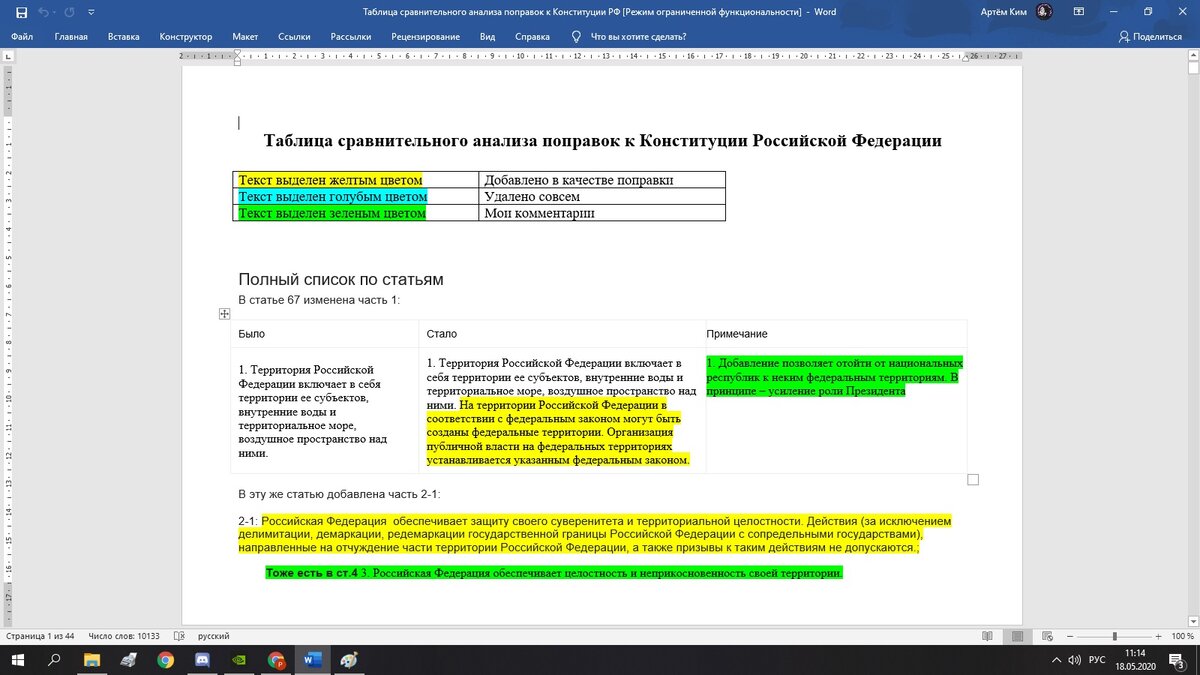The width and height of the screenshot is (1200, 675).
Task: Click the vertical scrollbar thumb
Action: [x=1193, y=69]
